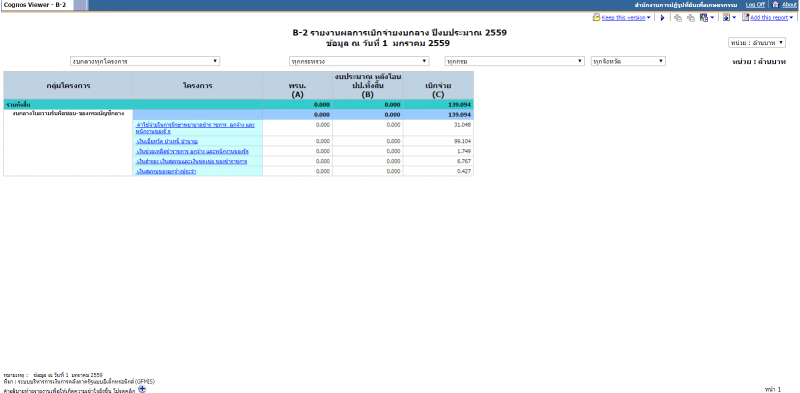Open the project dropdown งบกลางทุกโครงการ
This screenshot has height=393, width=800.
pyautogui.click(x=145, y=61)
